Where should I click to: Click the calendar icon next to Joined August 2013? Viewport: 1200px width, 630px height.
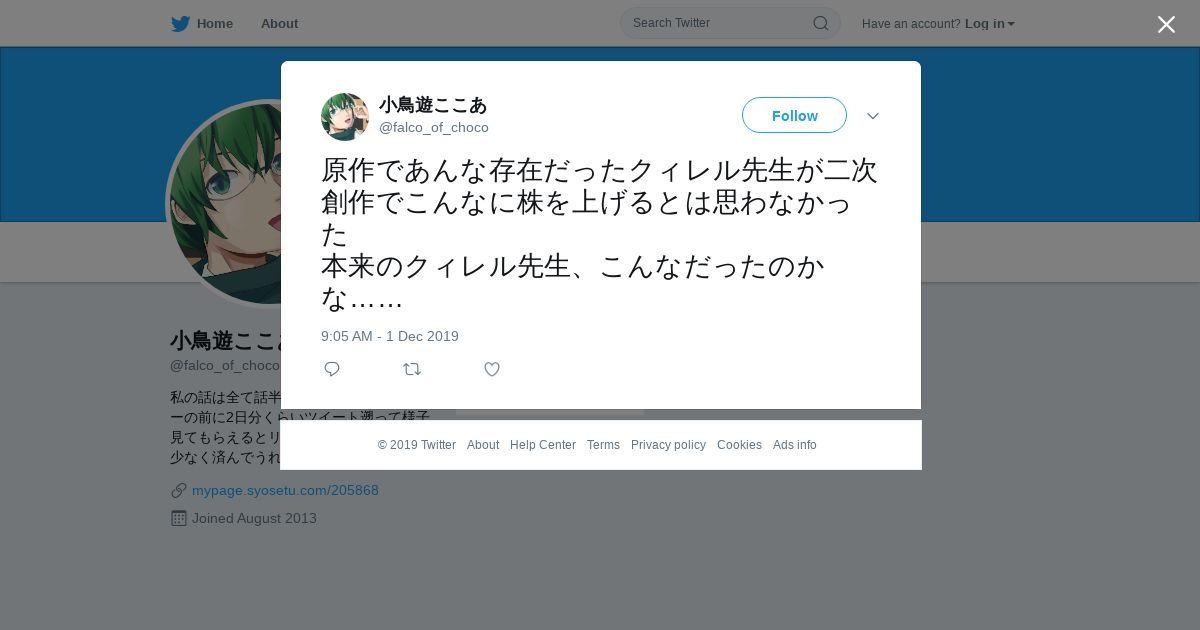(179, 518)
